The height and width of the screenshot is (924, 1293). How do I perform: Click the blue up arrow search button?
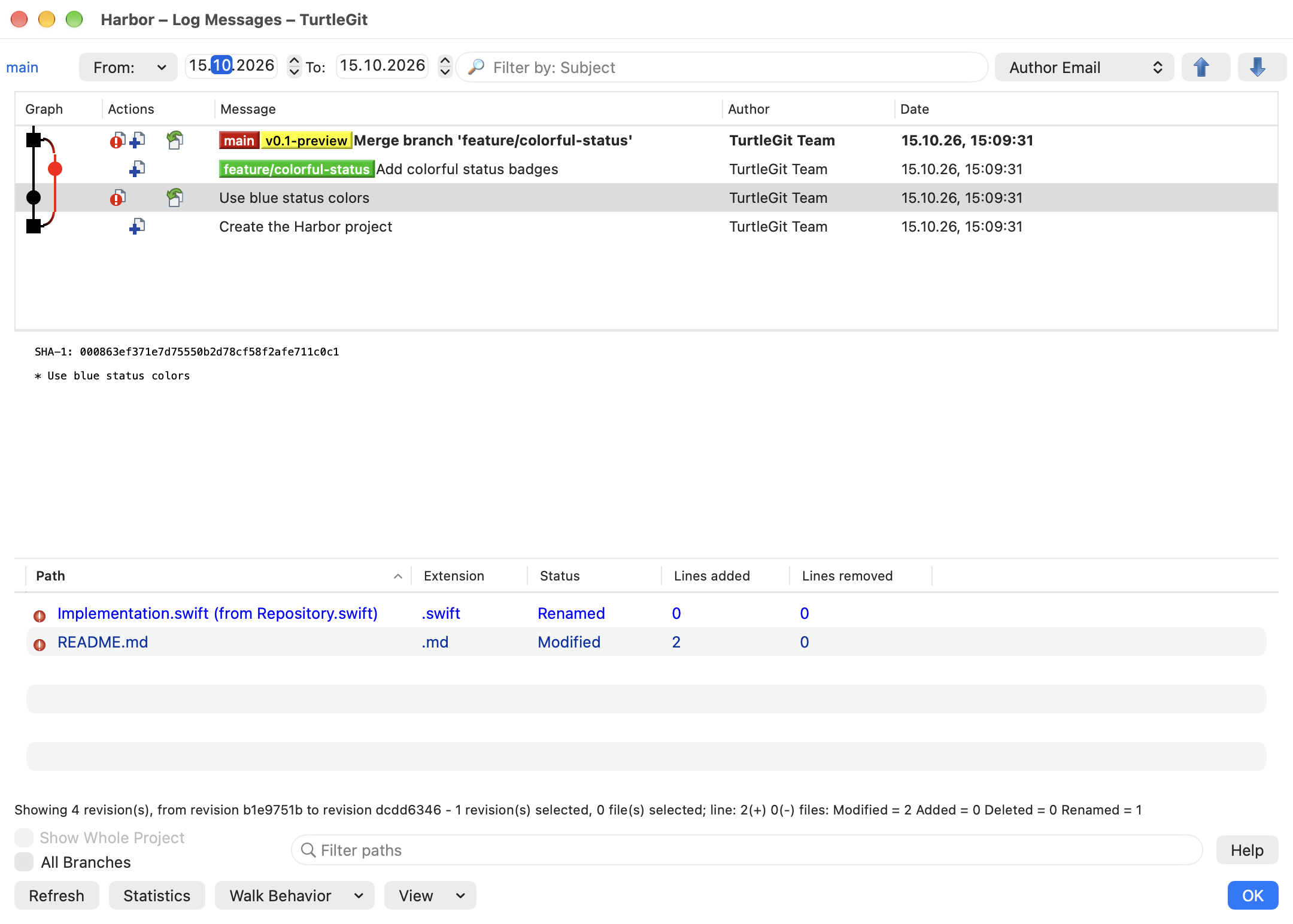click(1205, 67)
